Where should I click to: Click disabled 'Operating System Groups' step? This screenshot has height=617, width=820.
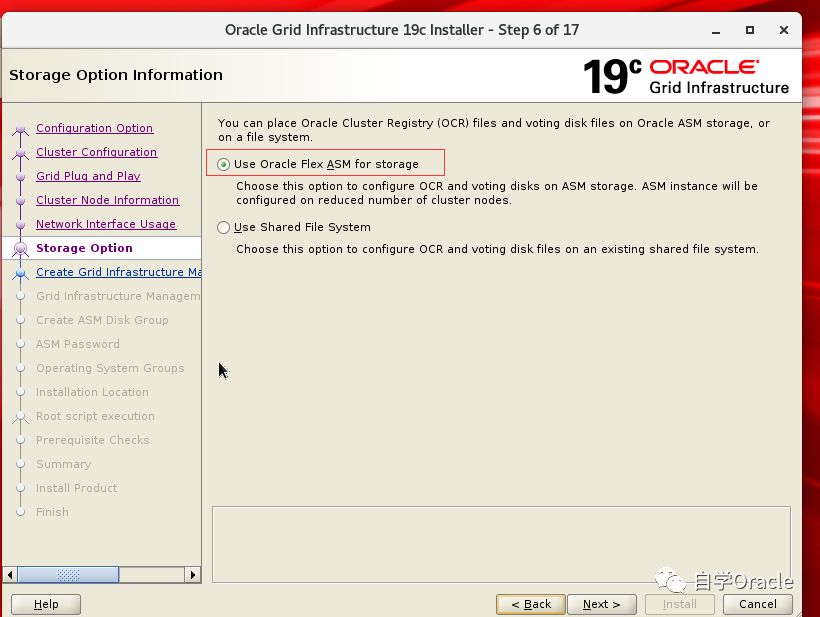tap(110, 368)
